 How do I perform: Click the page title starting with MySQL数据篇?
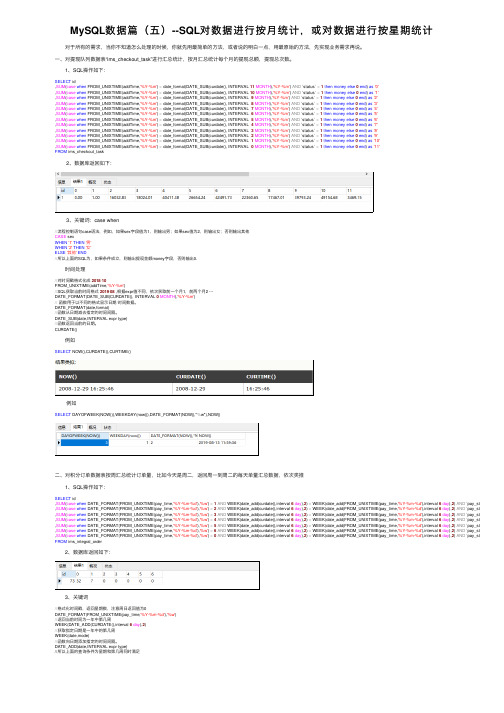click(x=251, y=30)
